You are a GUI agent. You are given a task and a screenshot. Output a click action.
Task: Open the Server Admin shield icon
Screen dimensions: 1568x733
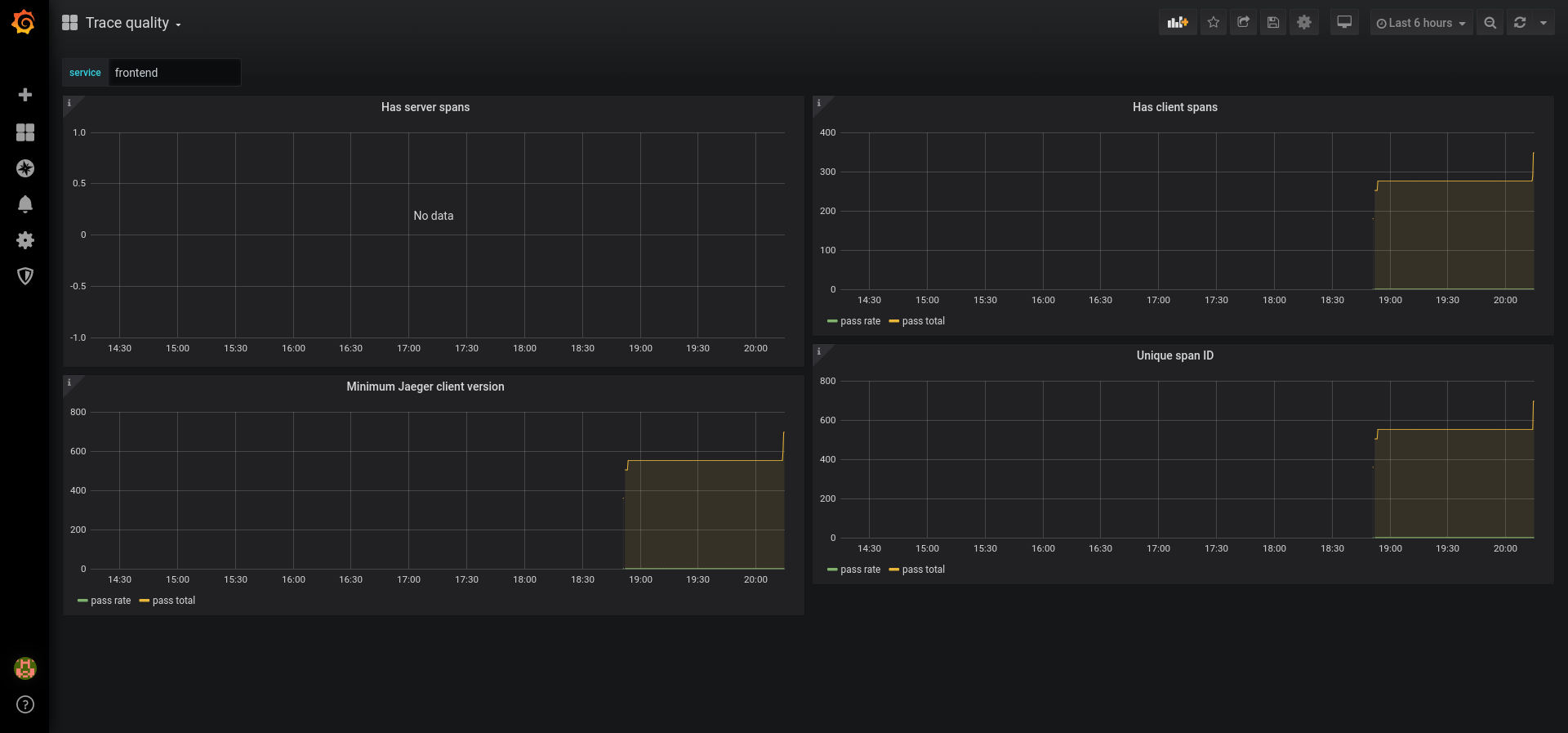25,276
